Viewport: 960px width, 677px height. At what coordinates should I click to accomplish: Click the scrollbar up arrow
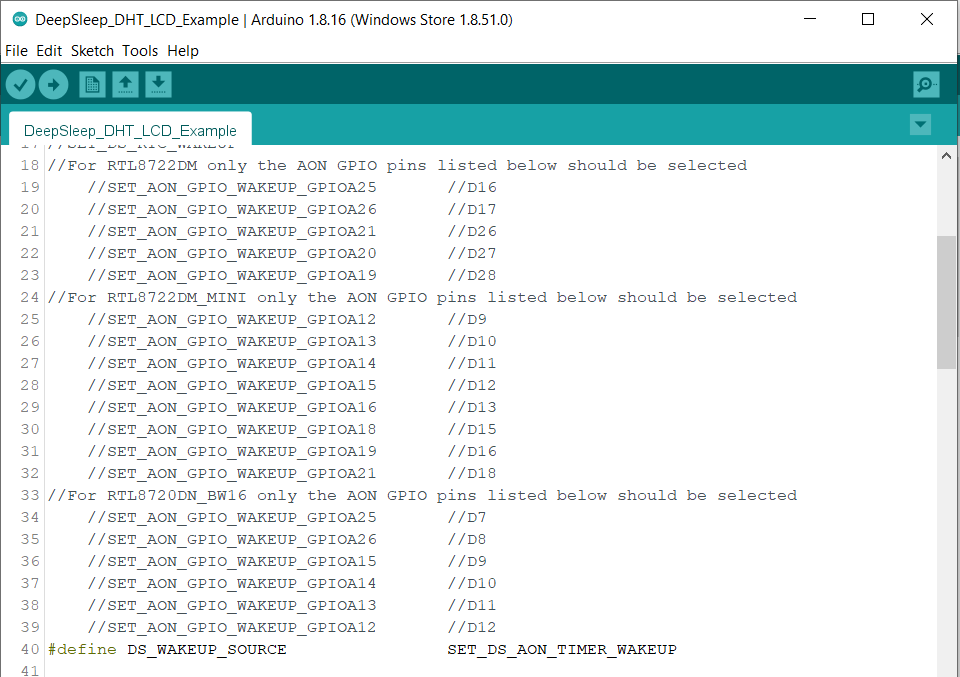coord(946,156)
